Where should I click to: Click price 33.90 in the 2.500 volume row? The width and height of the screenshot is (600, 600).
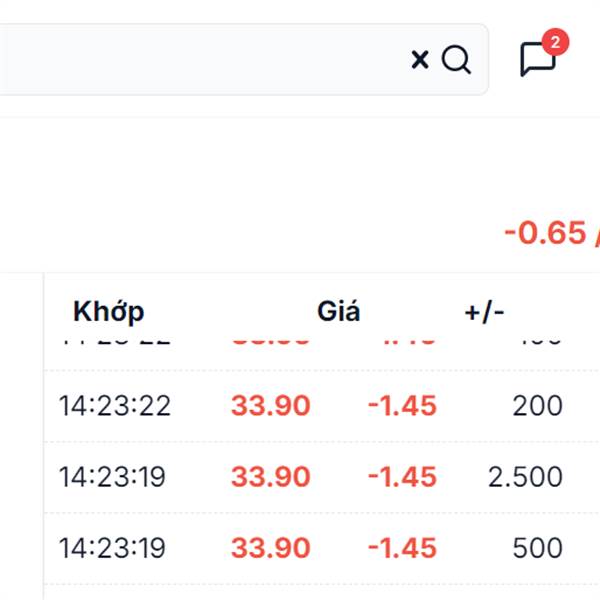pyautogui.click(x=271, y=477)
